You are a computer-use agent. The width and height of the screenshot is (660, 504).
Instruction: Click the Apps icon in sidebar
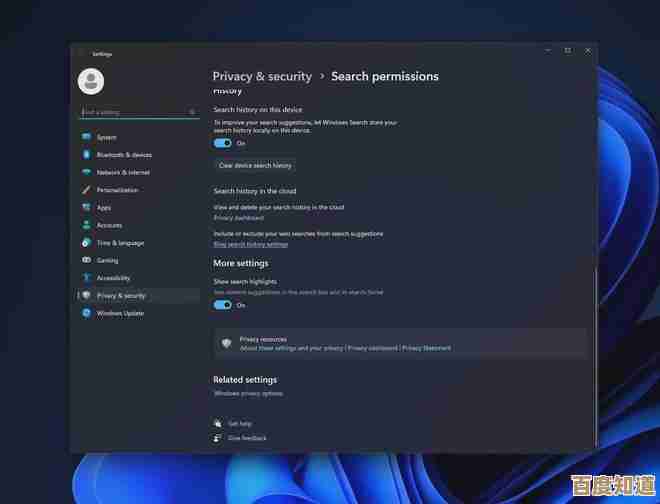click(86, 207)
